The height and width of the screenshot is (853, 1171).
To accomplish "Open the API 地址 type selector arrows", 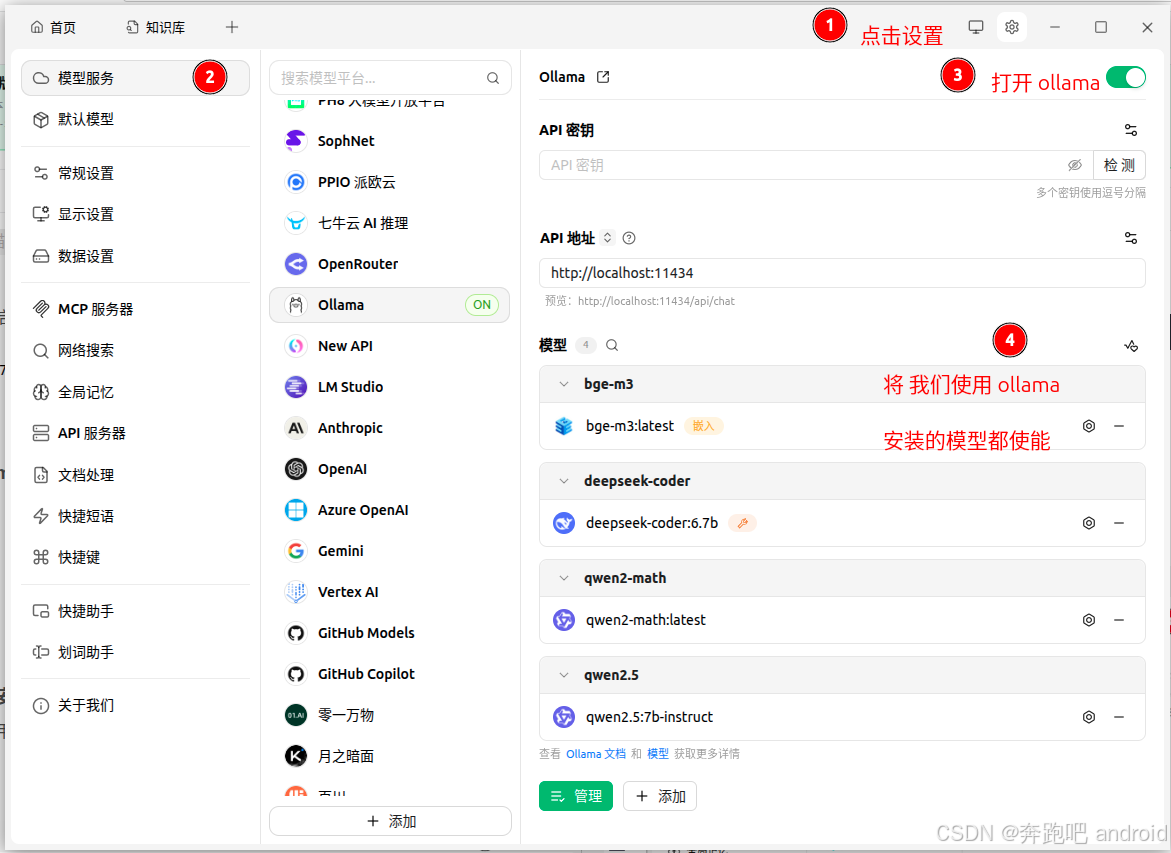I will [607, 238].
